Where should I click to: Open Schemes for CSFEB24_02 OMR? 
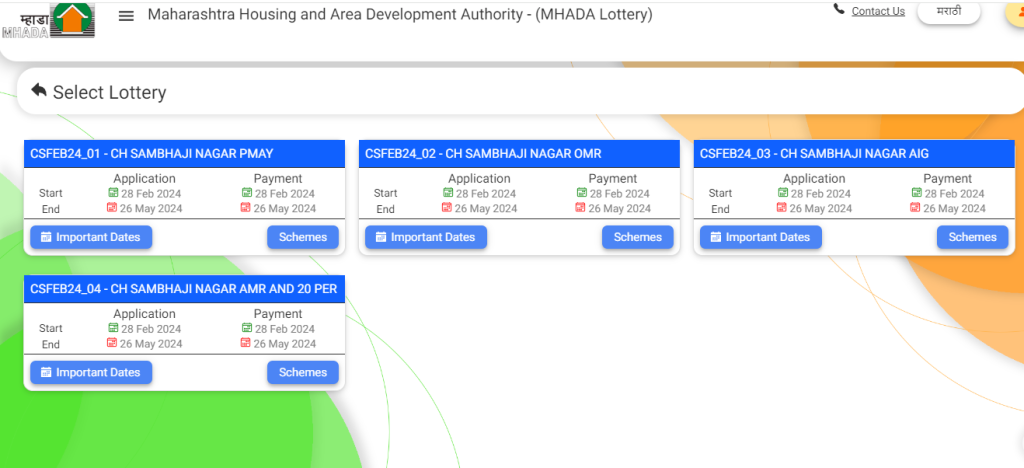[637, 237]
